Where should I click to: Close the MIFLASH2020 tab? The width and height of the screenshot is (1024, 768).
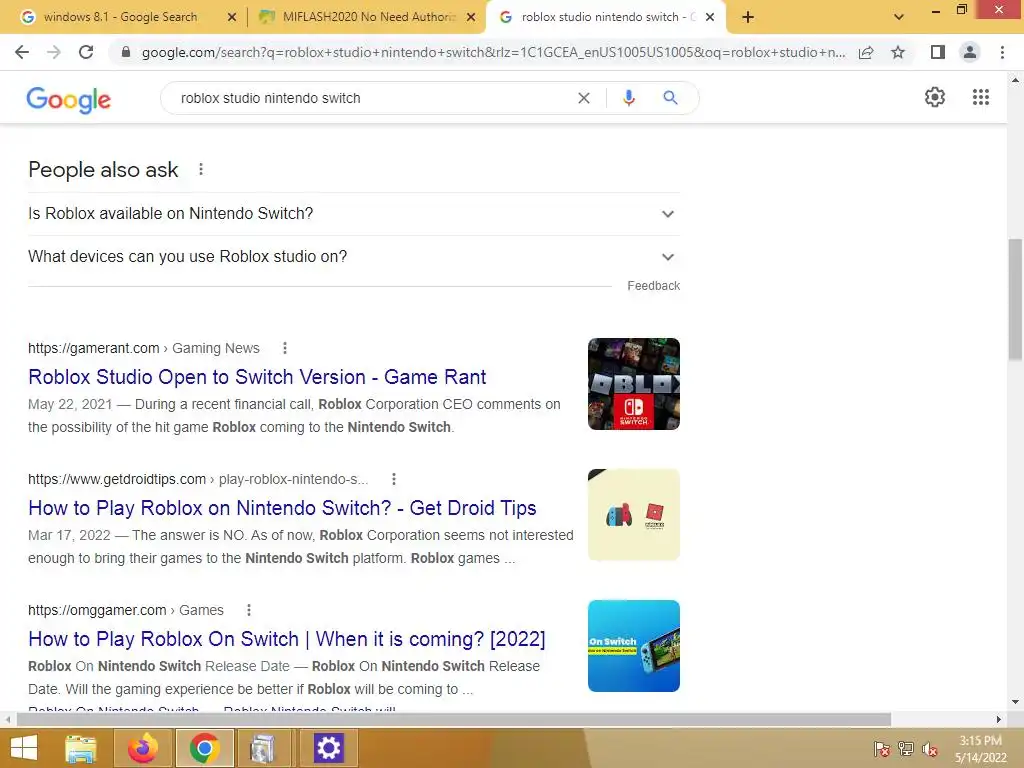tap(471, 17)
